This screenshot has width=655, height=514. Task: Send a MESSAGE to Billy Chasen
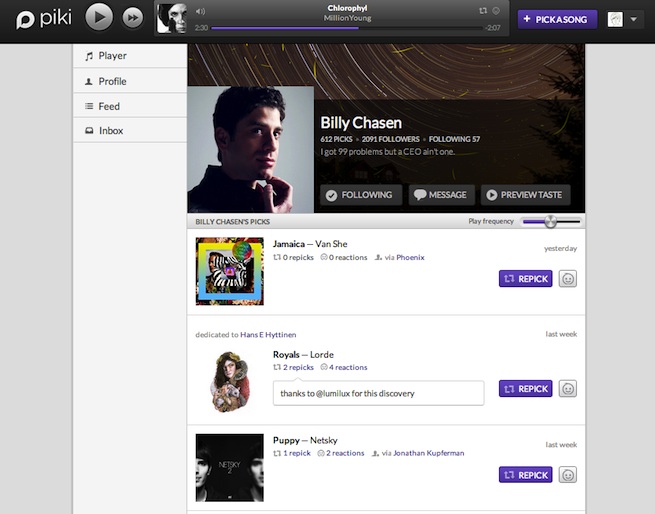[x=442, y=195]
